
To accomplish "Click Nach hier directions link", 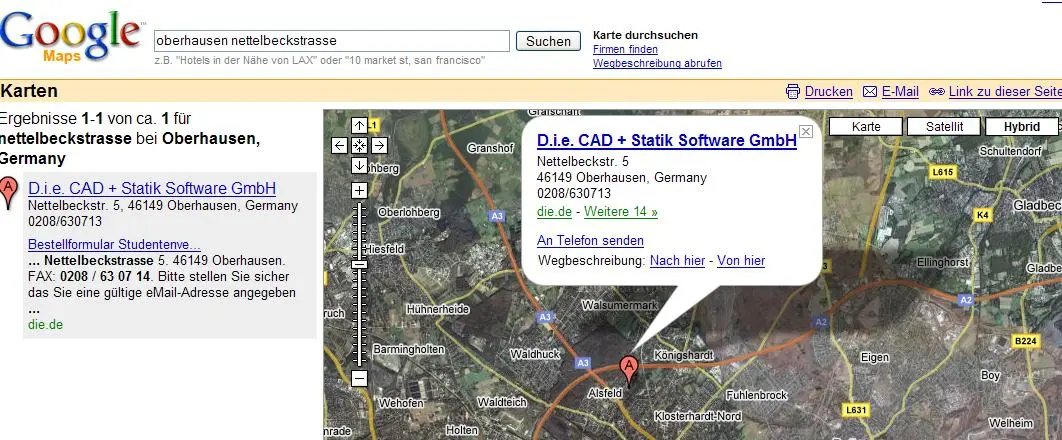I will click(x=677, y=261).
